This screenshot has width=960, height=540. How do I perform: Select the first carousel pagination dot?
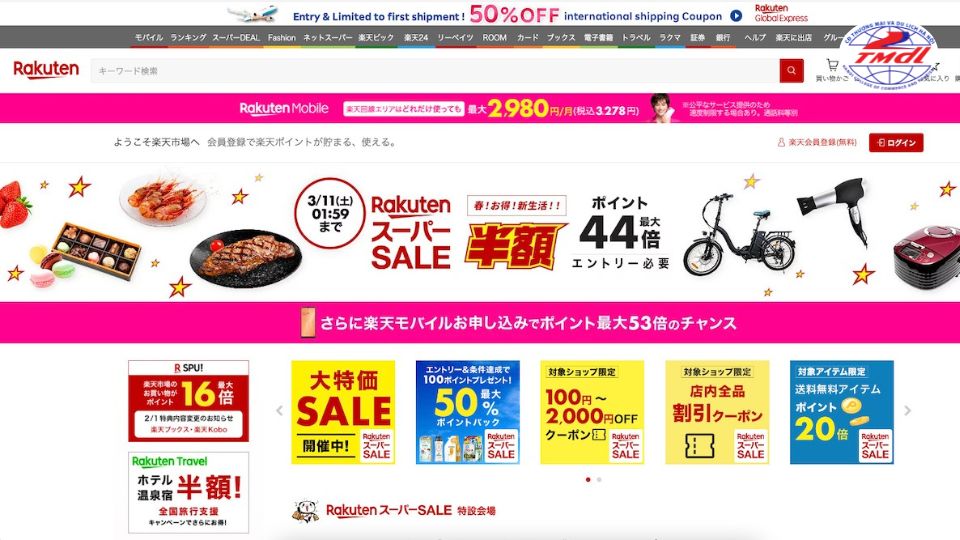click(588, 479)
